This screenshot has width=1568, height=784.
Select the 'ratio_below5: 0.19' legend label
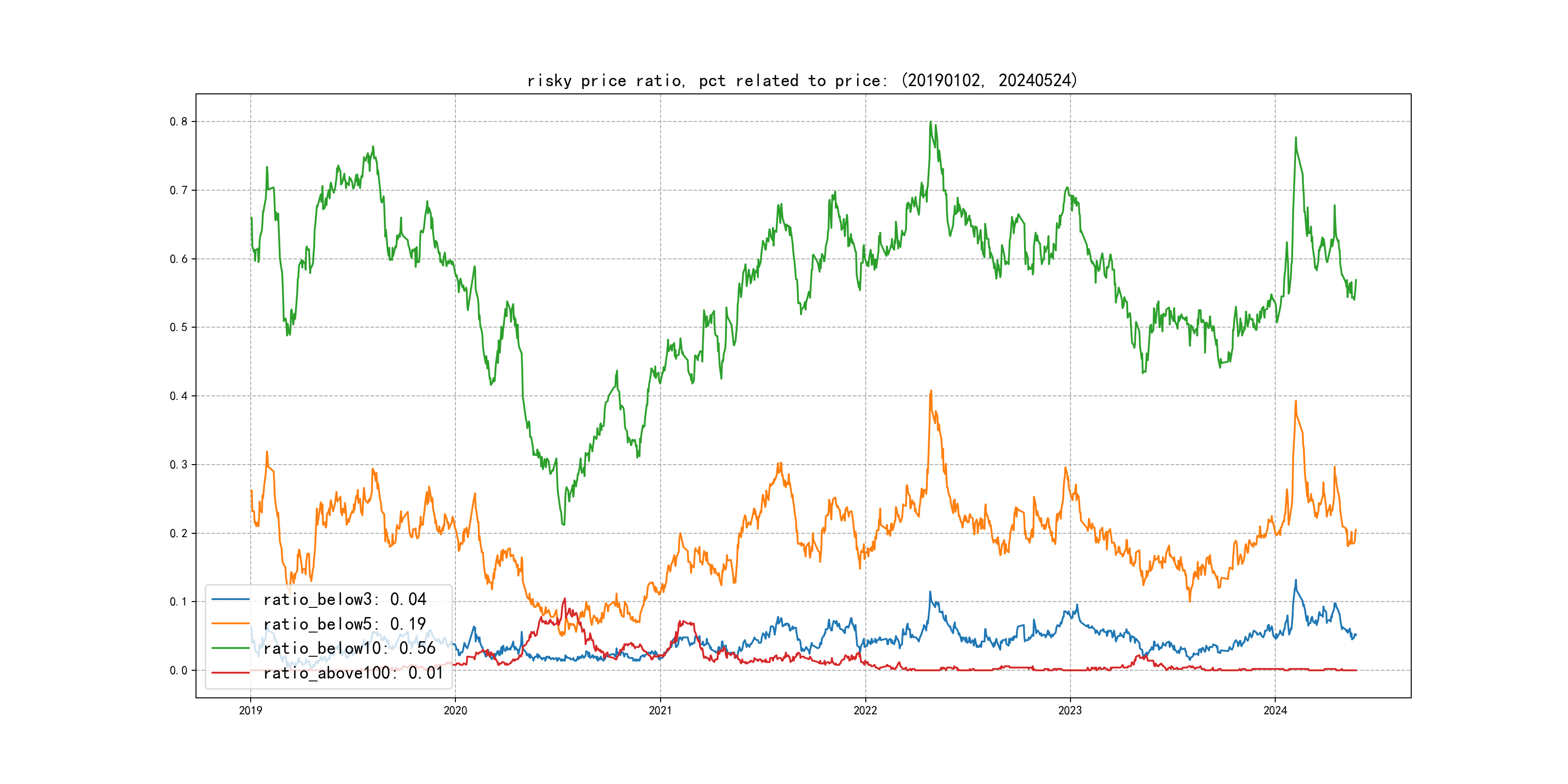tap(345, 624)
